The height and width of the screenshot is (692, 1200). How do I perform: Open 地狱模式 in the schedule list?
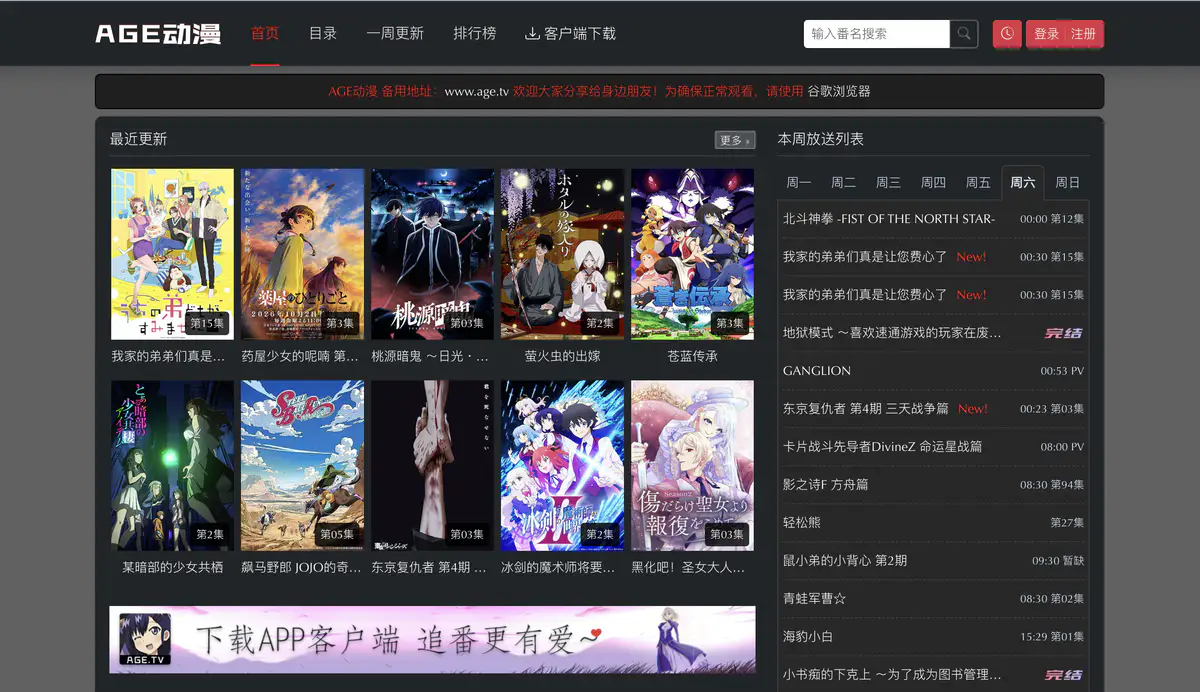(892, 333)
